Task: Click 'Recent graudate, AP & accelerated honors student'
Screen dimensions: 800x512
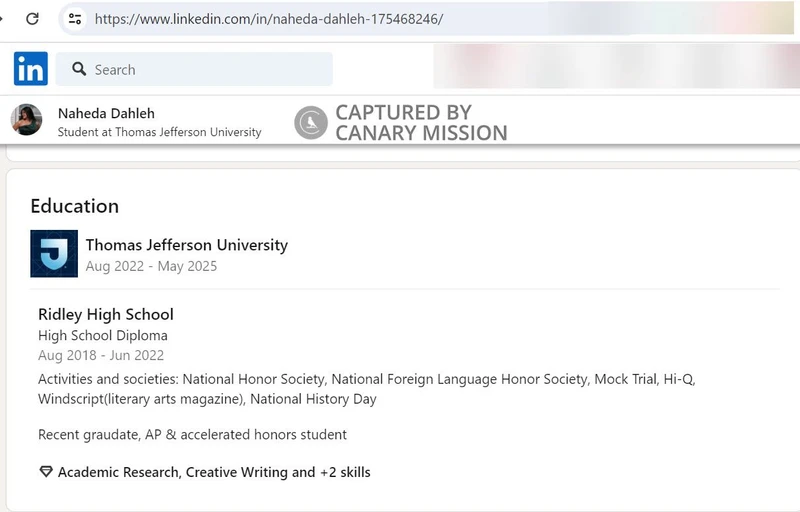Action: (x=192, y=434)
